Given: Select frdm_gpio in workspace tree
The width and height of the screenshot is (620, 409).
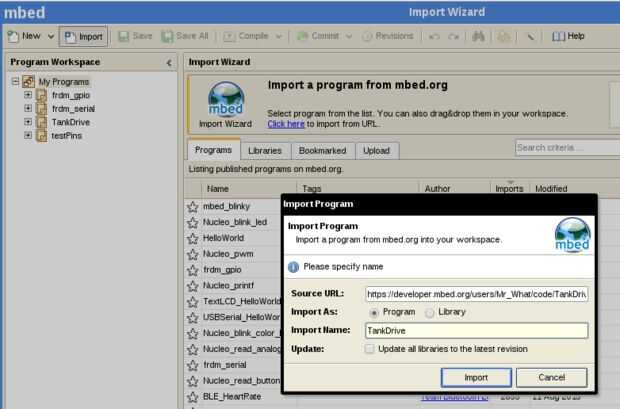Looking at the screenshot, I should 71,95.
